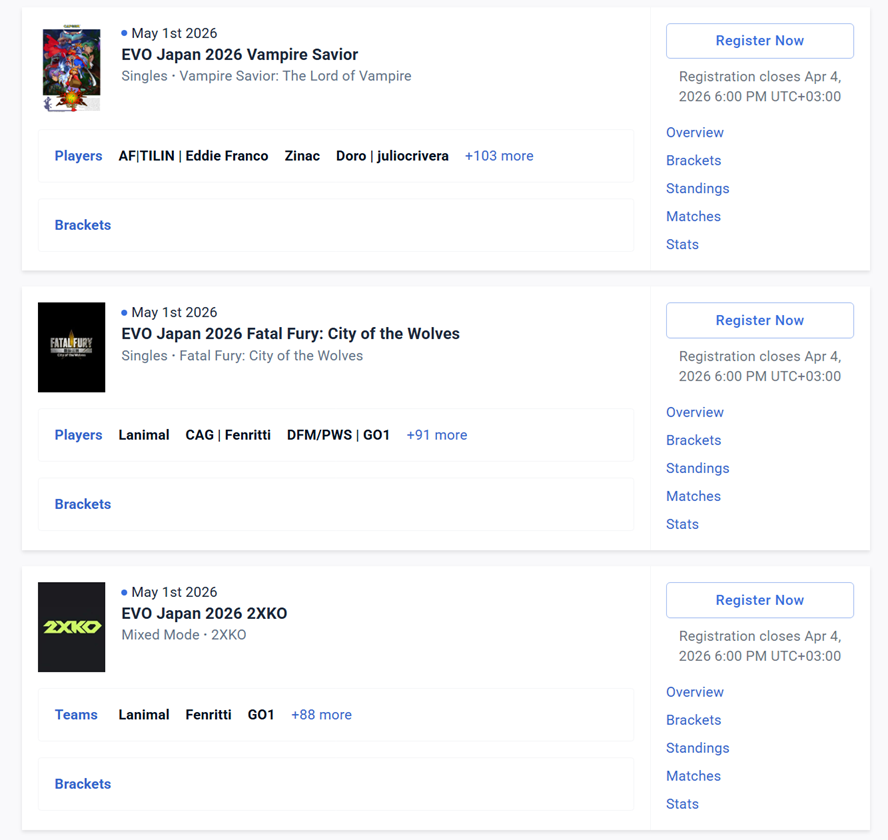The image size is (888, 840).
Task: Select Lanimal in Fatal Fury players
Action: [144, 435]
